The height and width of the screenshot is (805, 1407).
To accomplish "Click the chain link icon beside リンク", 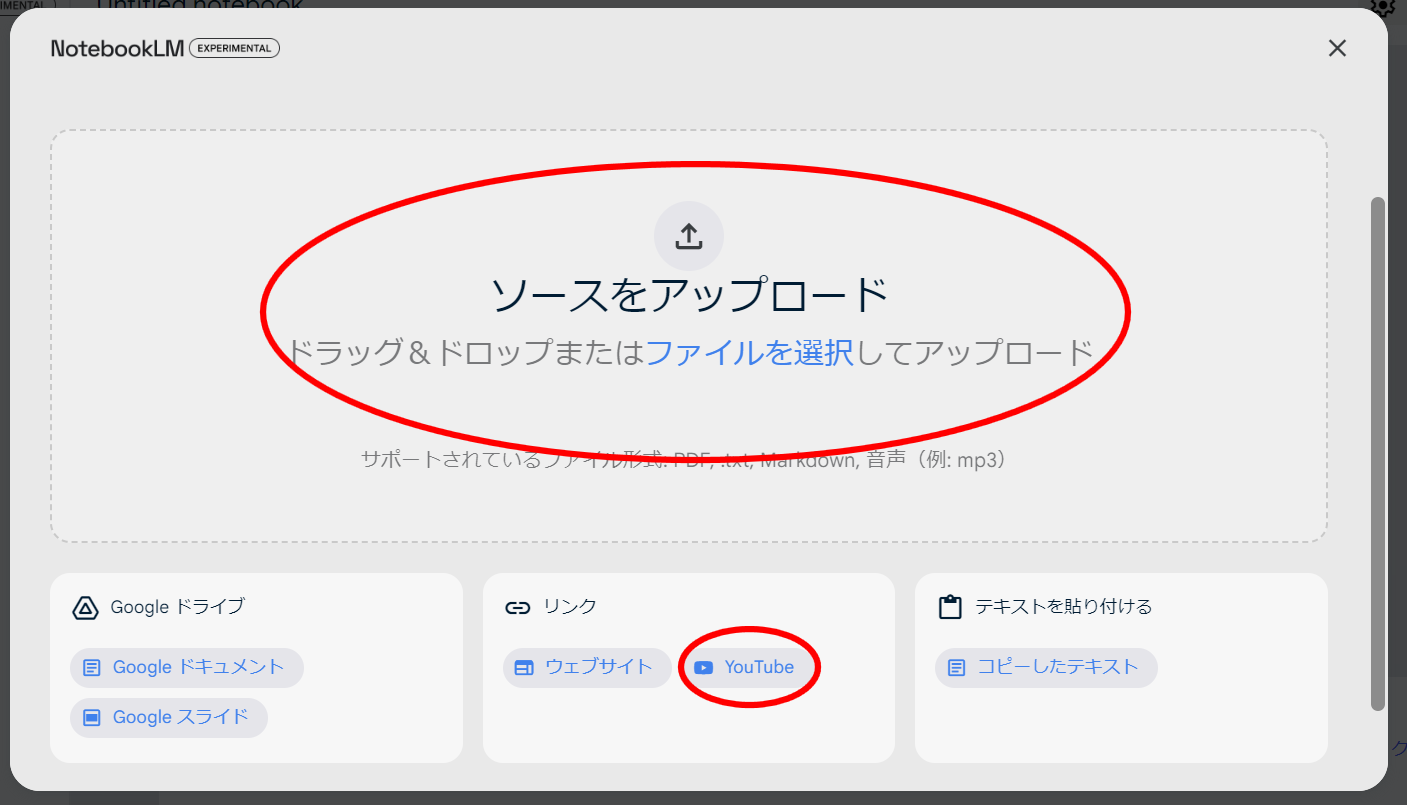I will [x=517, y=607].
